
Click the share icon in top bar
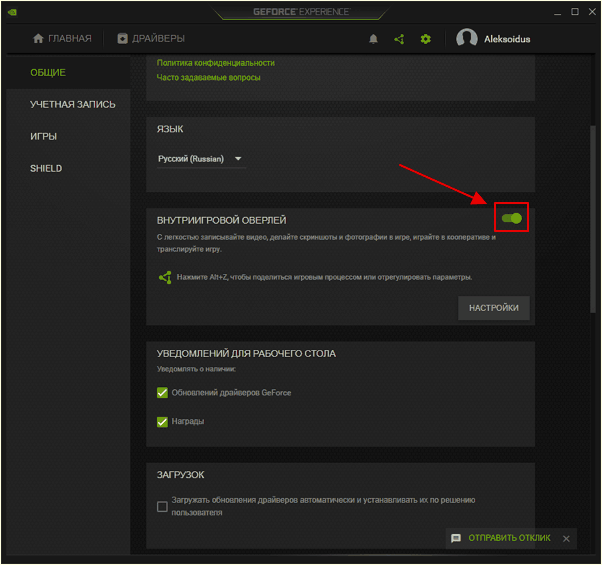[399, 39]
